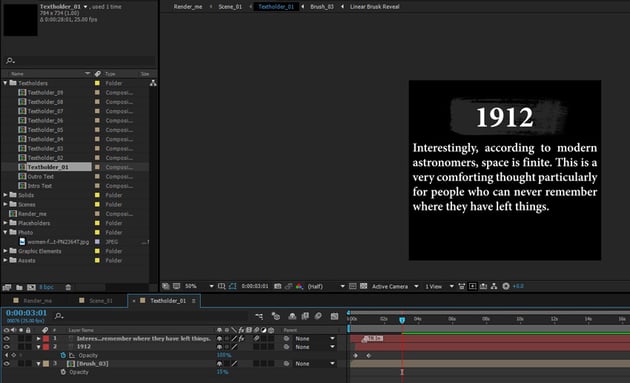The image size is (630, 383).
Task: Click the Brush_03 layer composition icon
Action: [x=71, y=364]
